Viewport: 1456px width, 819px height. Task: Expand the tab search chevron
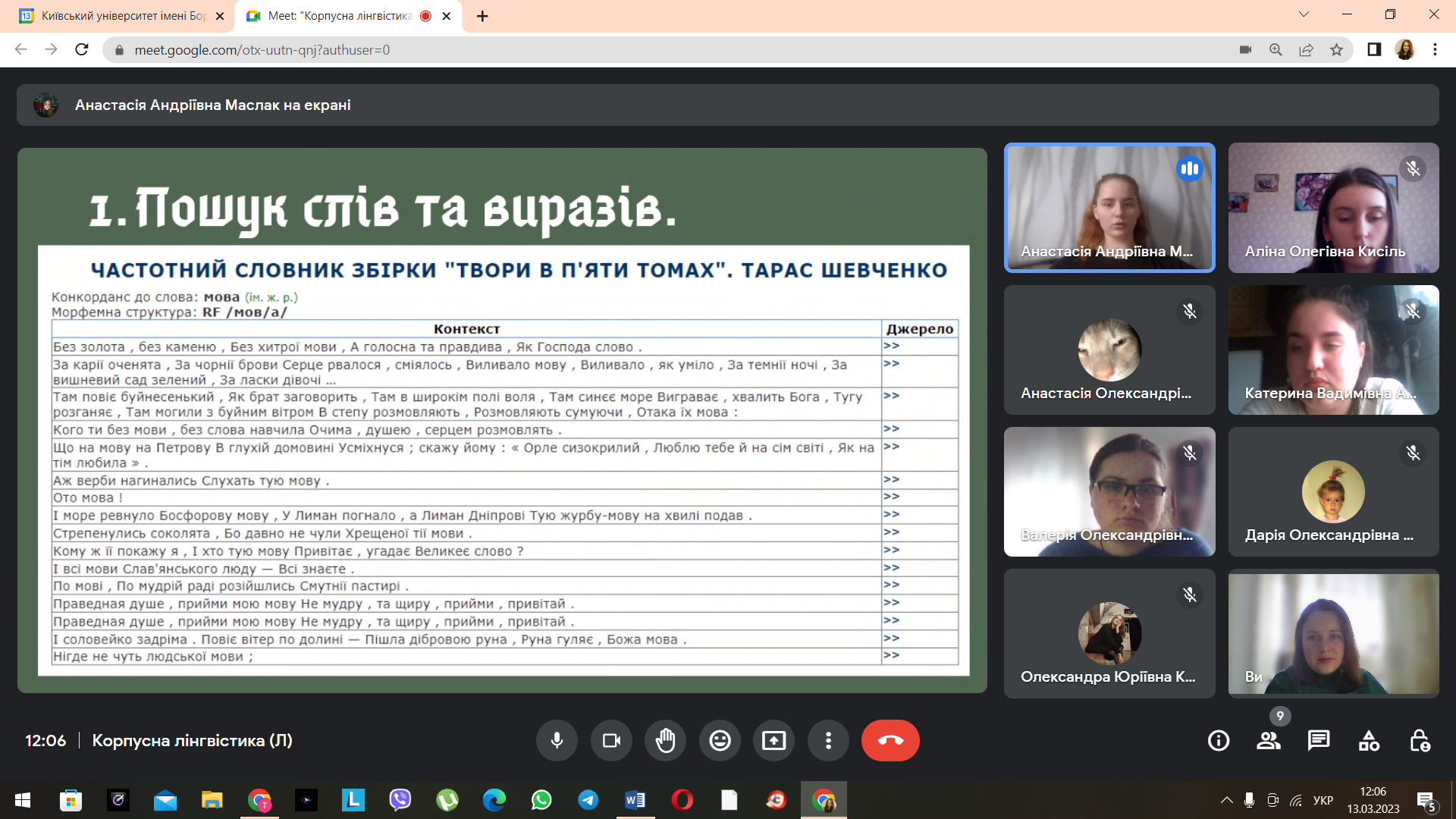coord(1304,14)
